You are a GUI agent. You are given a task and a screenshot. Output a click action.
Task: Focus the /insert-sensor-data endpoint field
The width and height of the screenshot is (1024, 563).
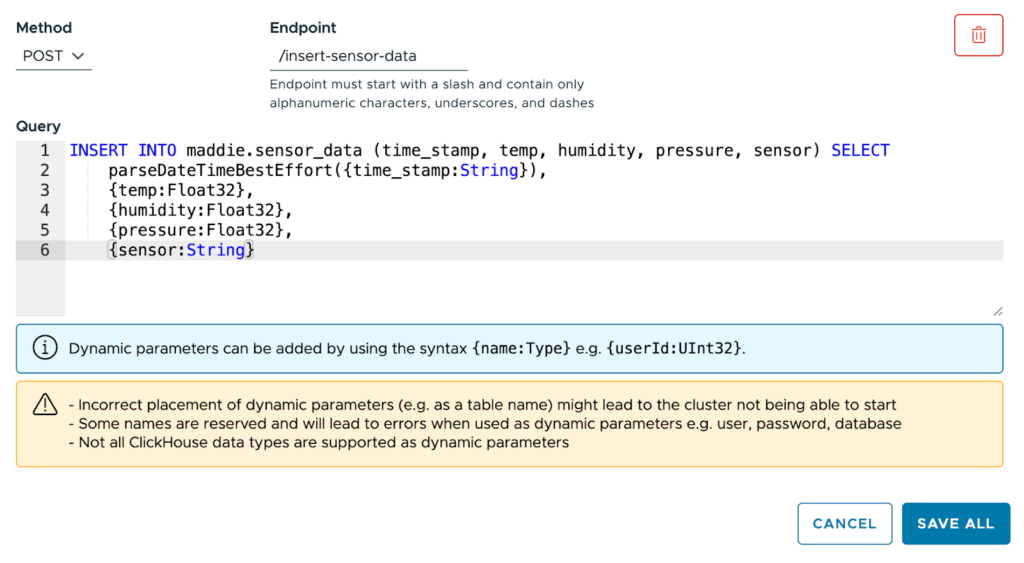click(354, 56)
